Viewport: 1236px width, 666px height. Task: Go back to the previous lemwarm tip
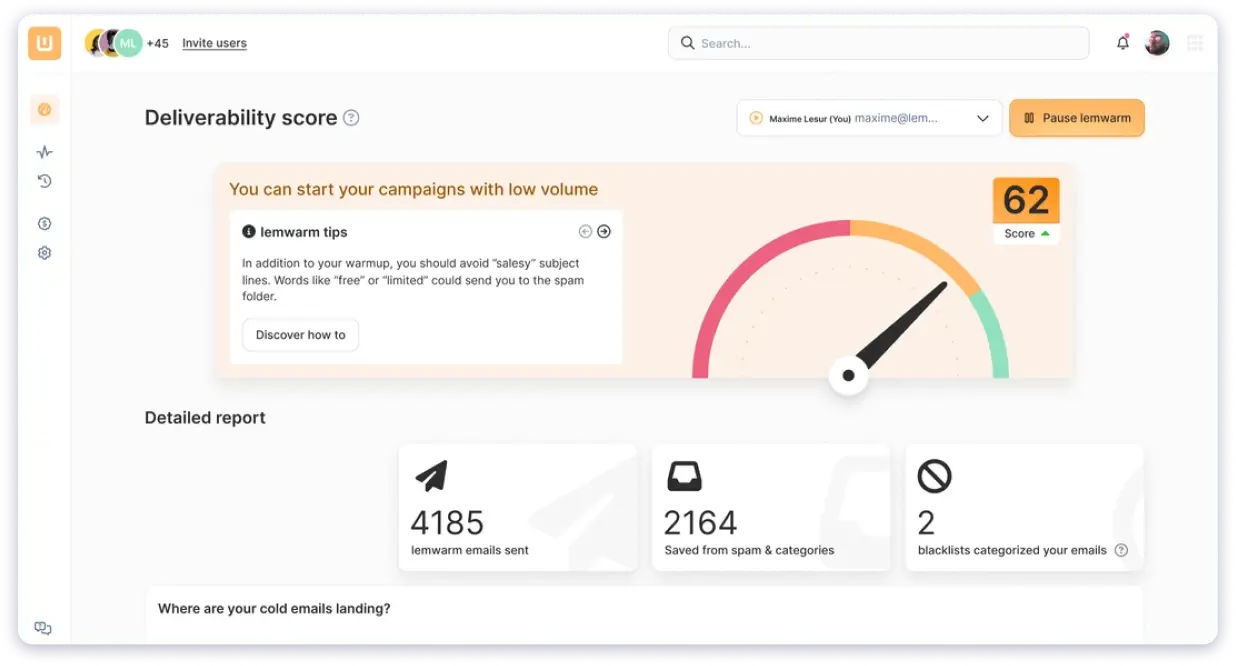pos(585,231)
